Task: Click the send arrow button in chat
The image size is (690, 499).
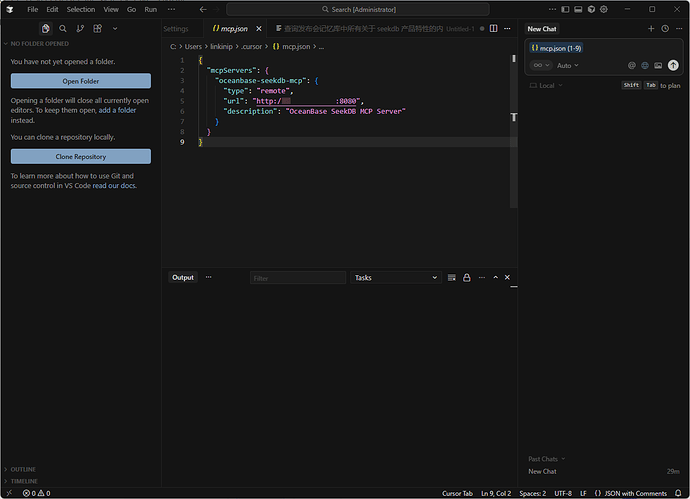Action: click(673, 66)
